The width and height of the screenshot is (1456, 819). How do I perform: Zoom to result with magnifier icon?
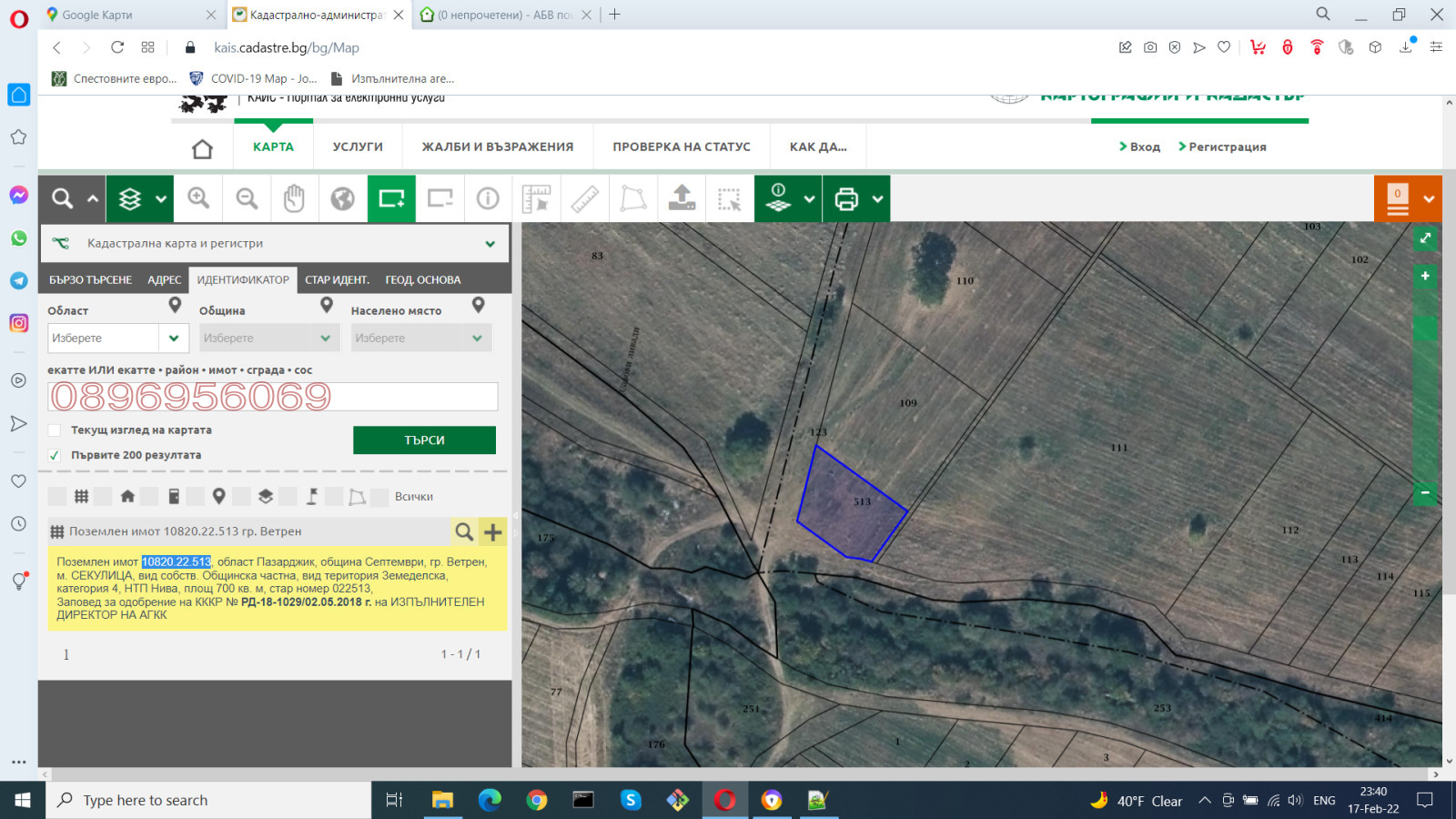464,531
